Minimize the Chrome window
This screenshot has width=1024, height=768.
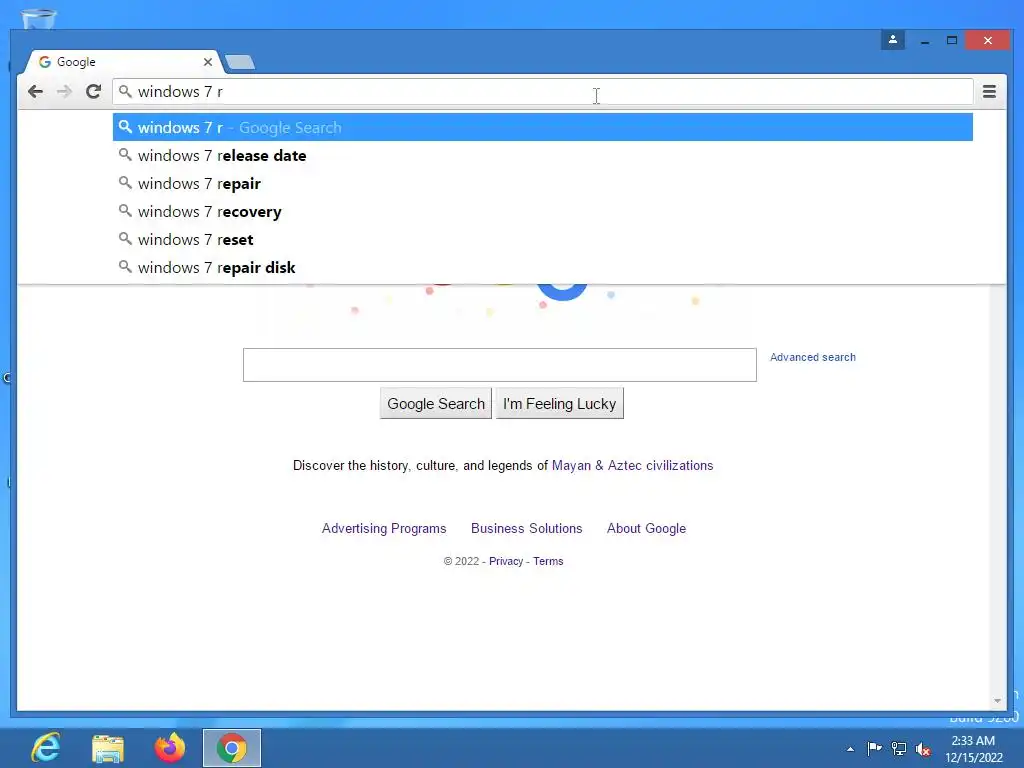click(x=925, y=40)
